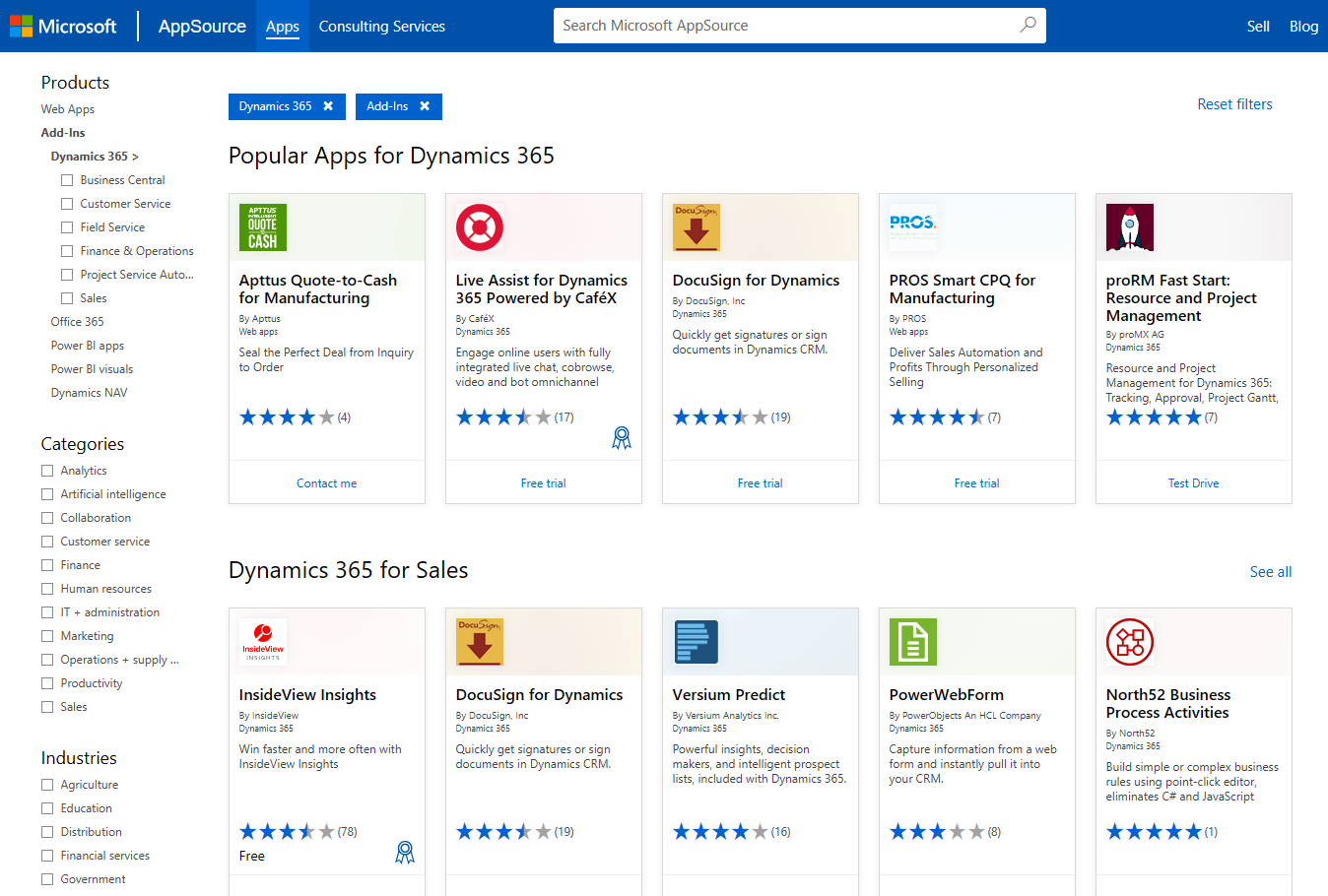Viewport: 1328px width, 896px height.
Task: Switch to the Consulting Services tab
Action: 382,27
